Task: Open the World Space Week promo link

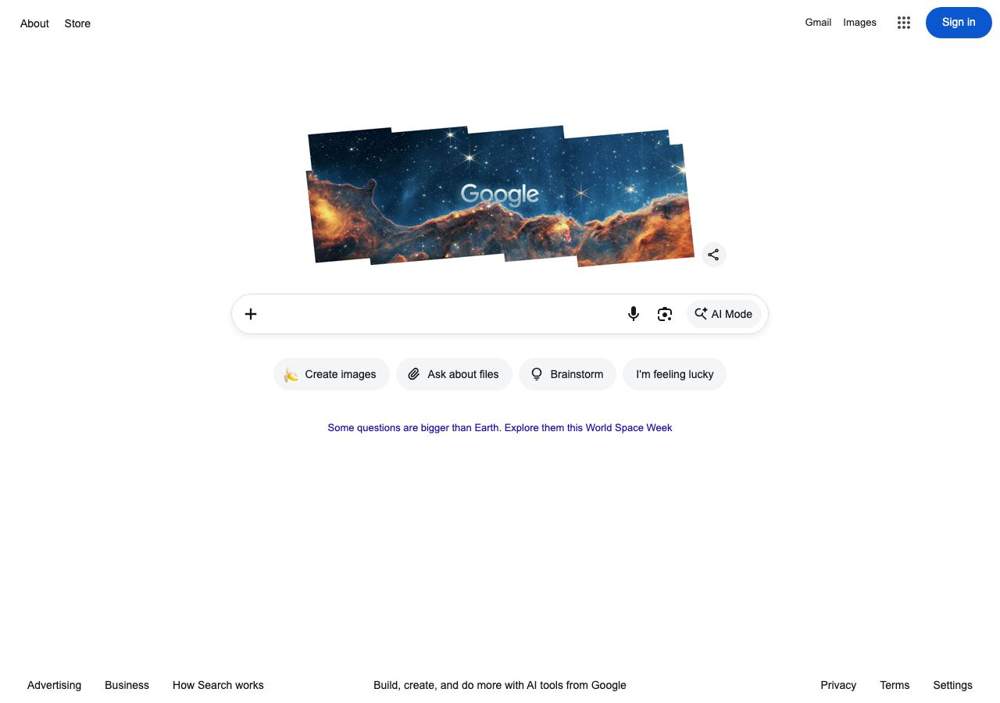Action: click(x=499, y=427)
